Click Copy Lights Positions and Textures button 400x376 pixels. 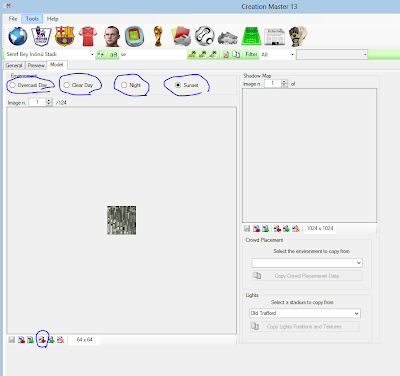tap(305, 327)
